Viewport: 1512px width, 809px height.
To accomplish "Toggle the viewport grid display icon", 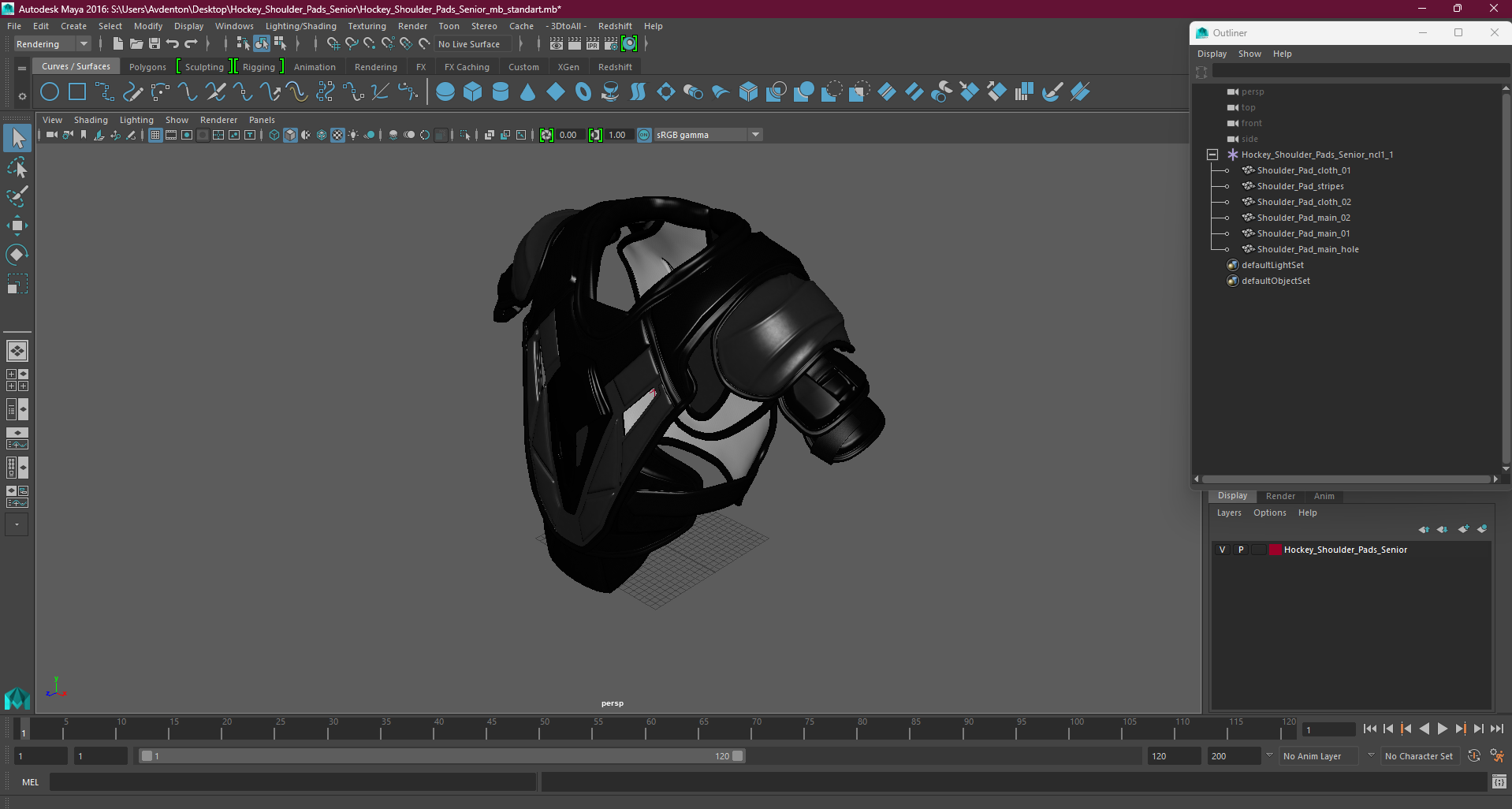I will (155, 135).
